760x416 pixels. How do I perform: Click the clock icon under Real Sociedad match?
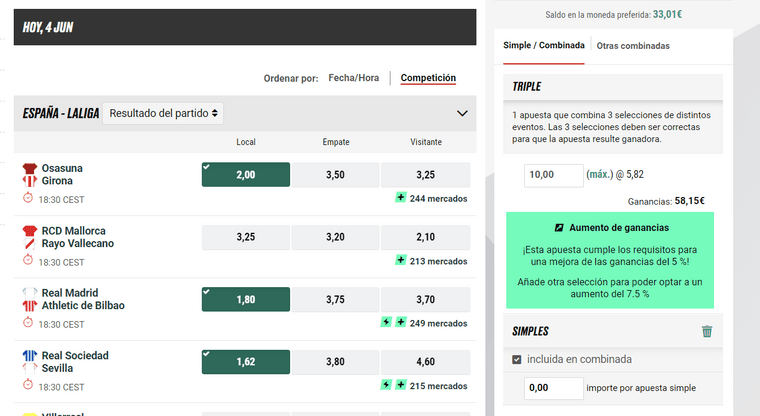28,385
